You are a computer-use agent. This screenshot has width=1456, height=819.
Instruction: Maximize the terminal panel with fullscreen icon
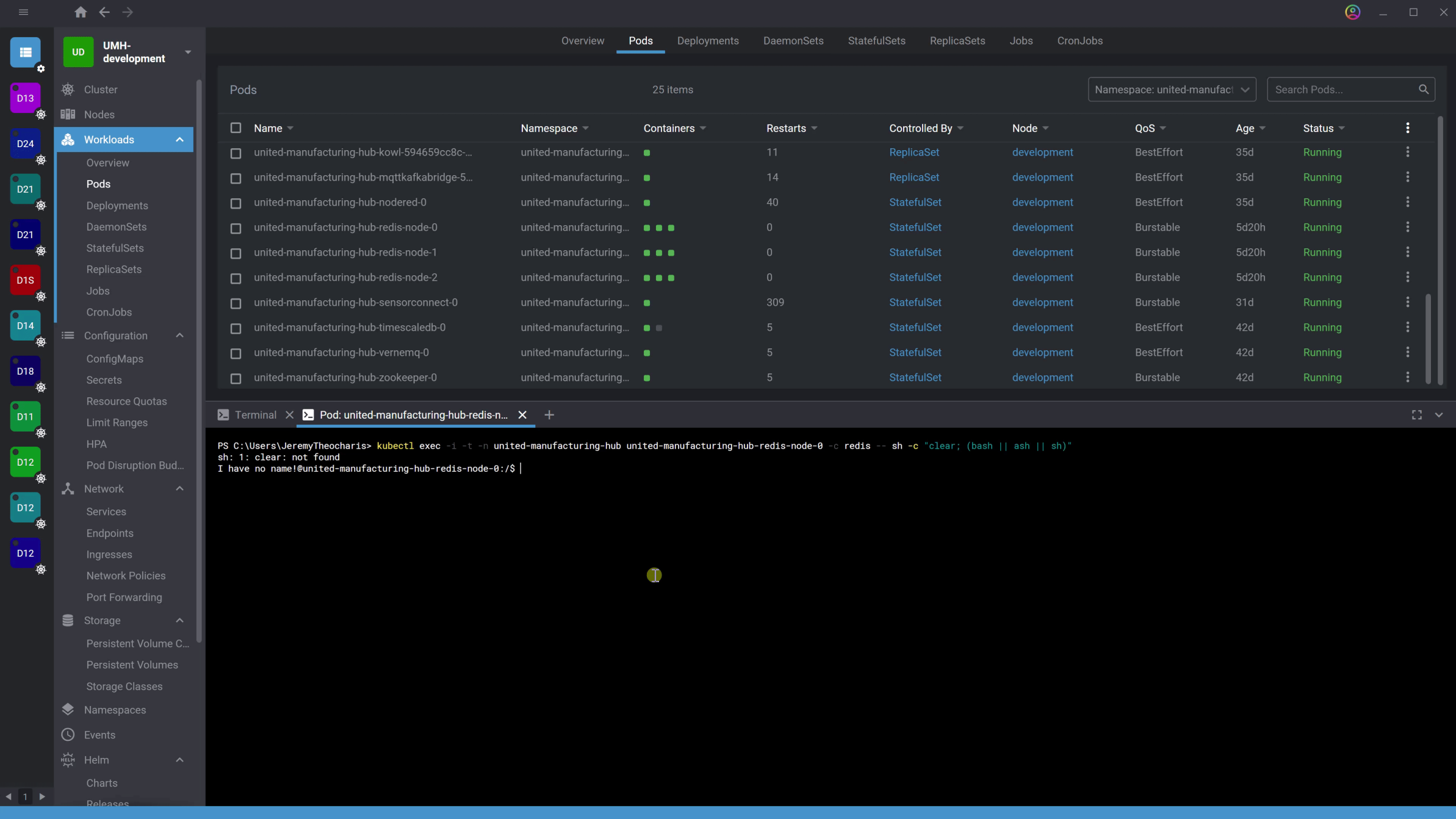coord(1416,415)
